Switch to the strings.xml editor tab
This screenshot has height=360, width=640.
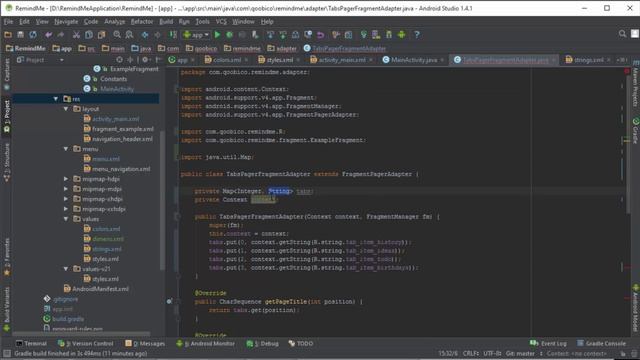pos(588,60)
